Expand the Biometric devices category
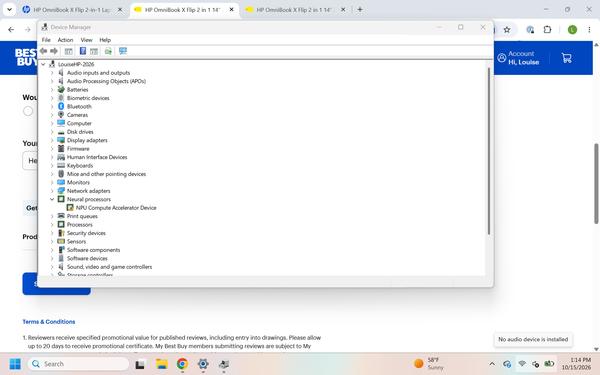Screen dimensions: 600x375 pos(52,98)
